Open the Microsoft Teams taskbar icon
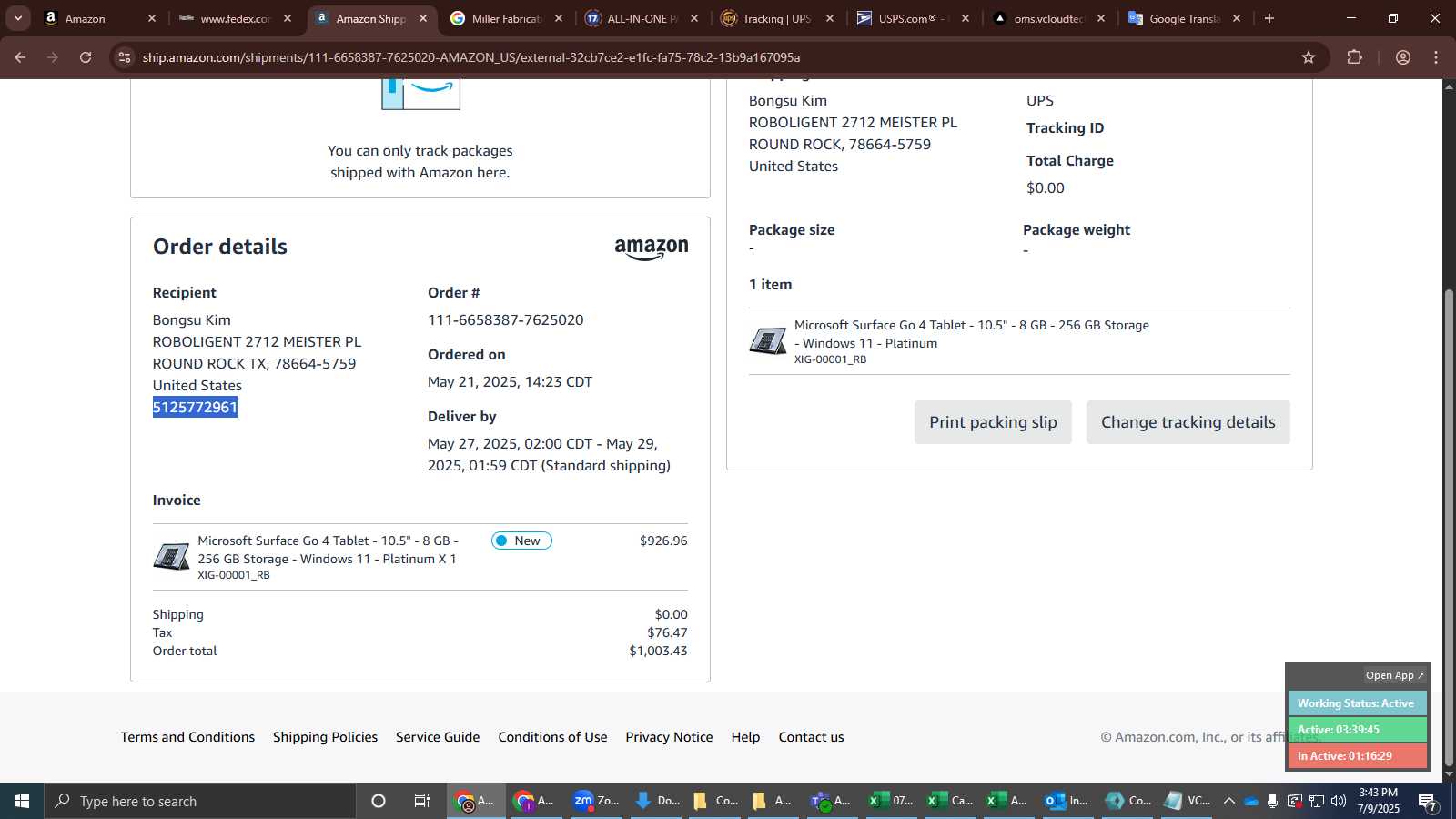 click(831, 801)
